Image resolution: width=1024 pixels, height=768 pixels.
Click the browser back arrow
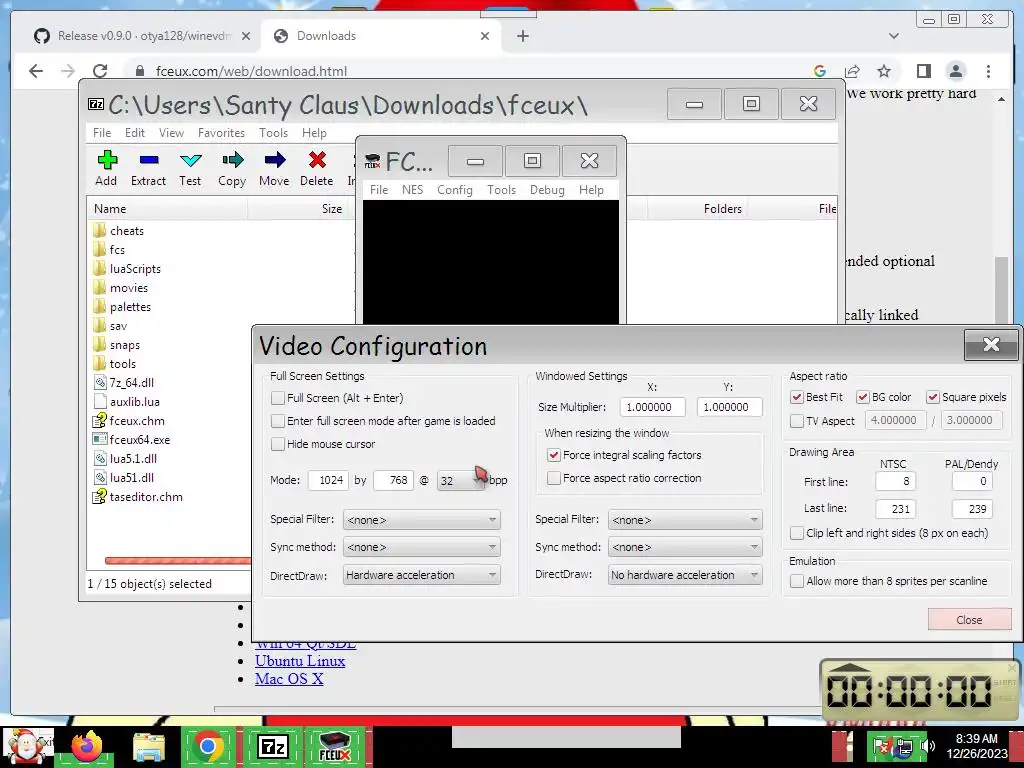click(x=36, y=71)
